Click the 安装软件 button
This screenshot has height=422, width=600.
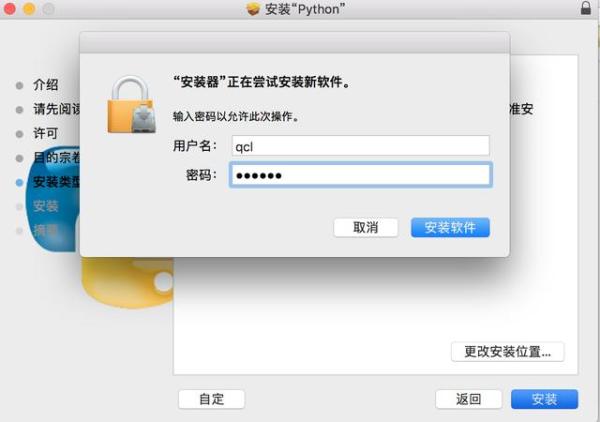pos(450,228)
